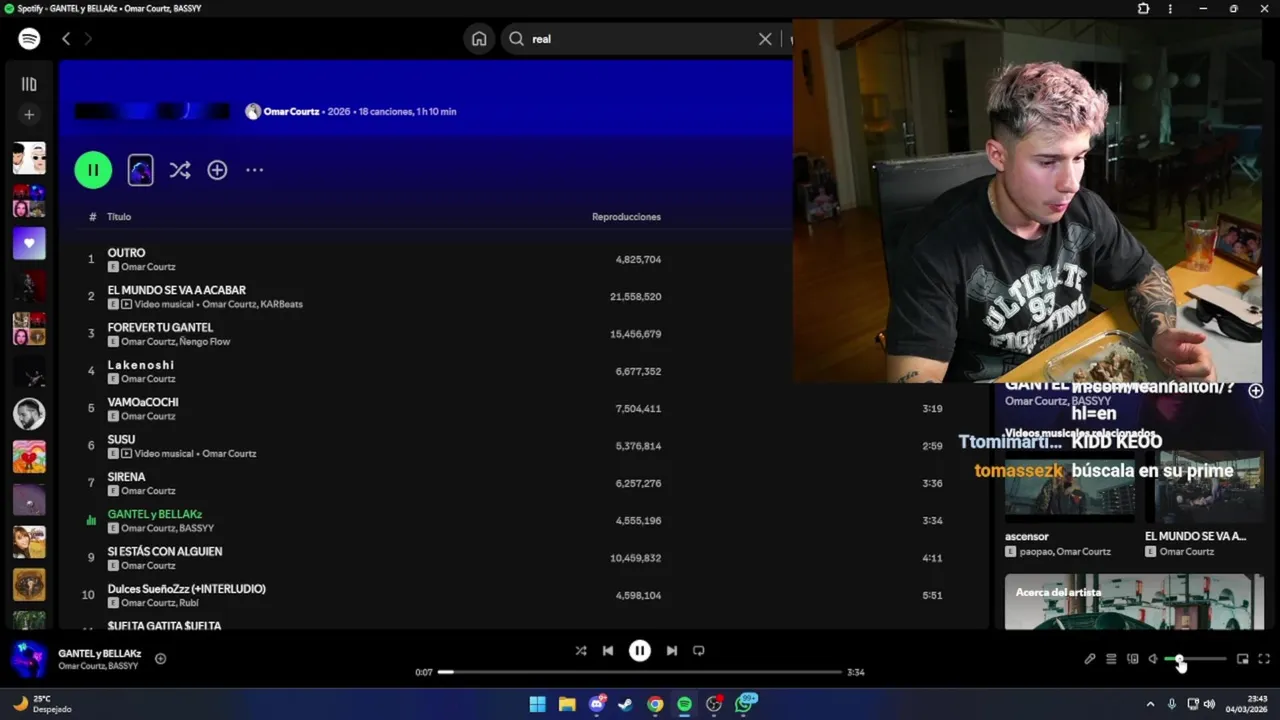Screen dimensions: 1280x720
Task: Open the mini player icon
Action: [1242, 659]
